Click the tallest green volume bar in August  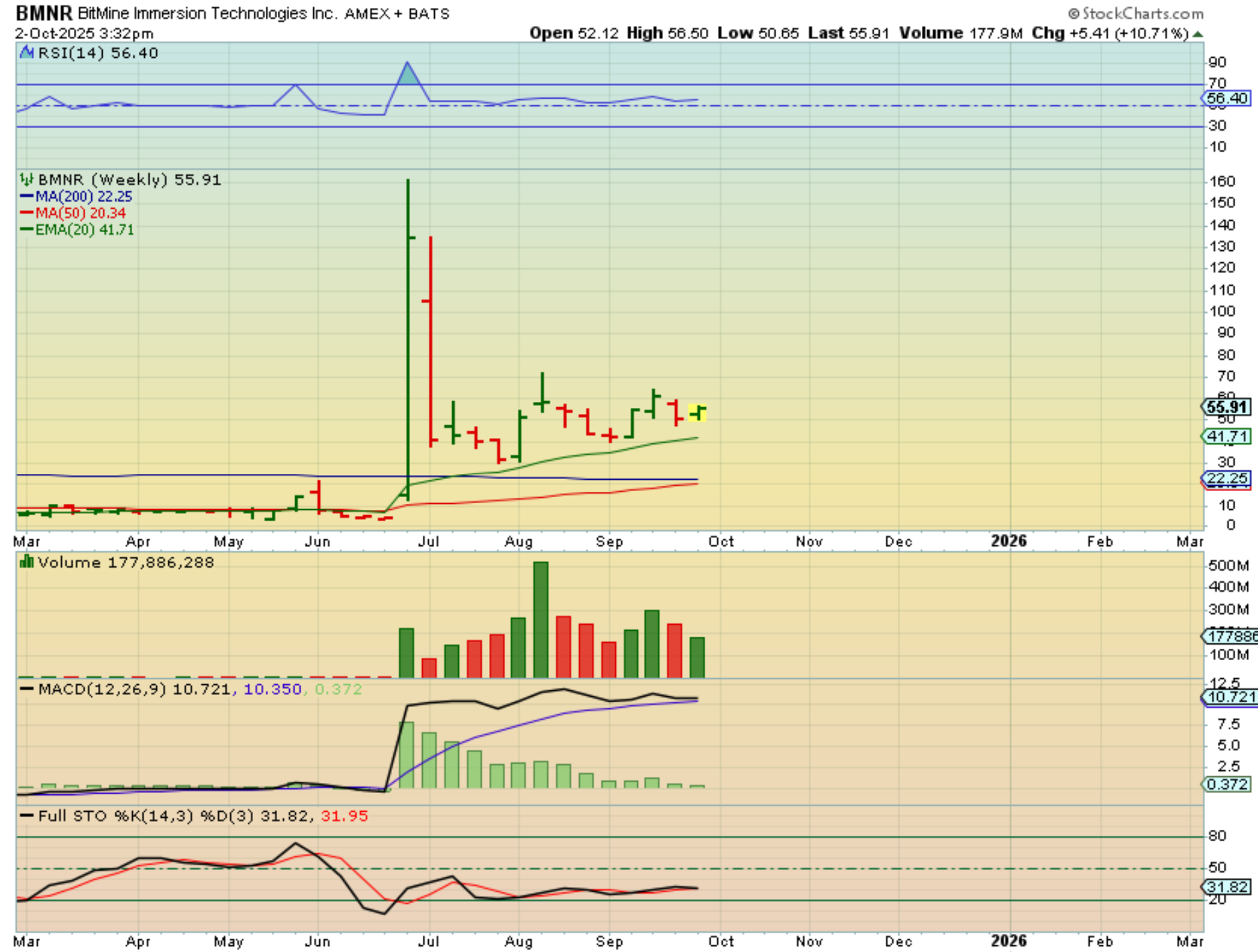pos(541,619)
